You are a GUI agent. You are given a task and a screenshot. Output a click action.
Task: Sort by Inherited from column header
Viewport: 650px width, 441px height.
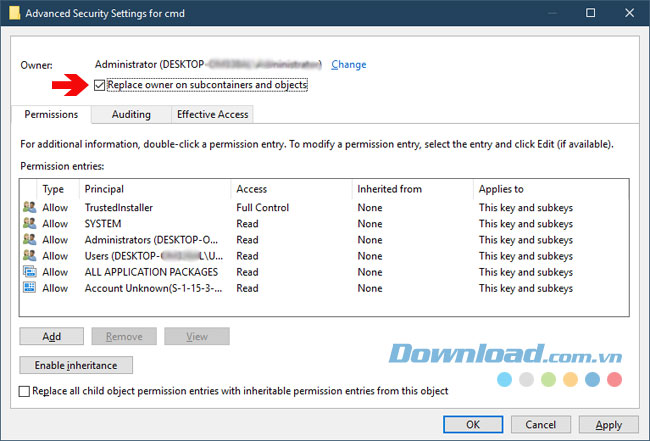pyautogui.click(x=390, y=189)
